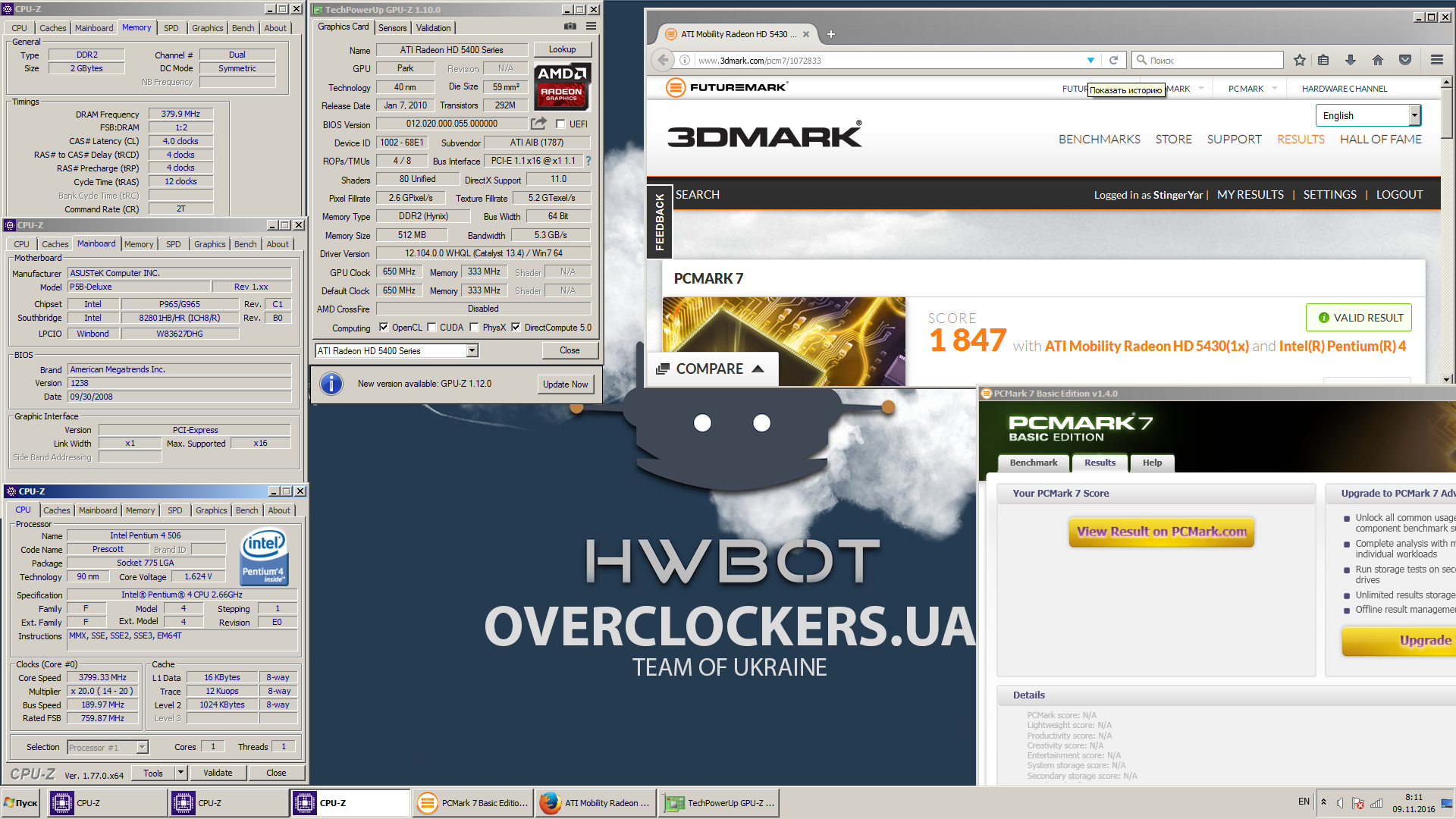Open the Bench tab in bottom CPU-Z window
1456x819 pixels.
246,510
